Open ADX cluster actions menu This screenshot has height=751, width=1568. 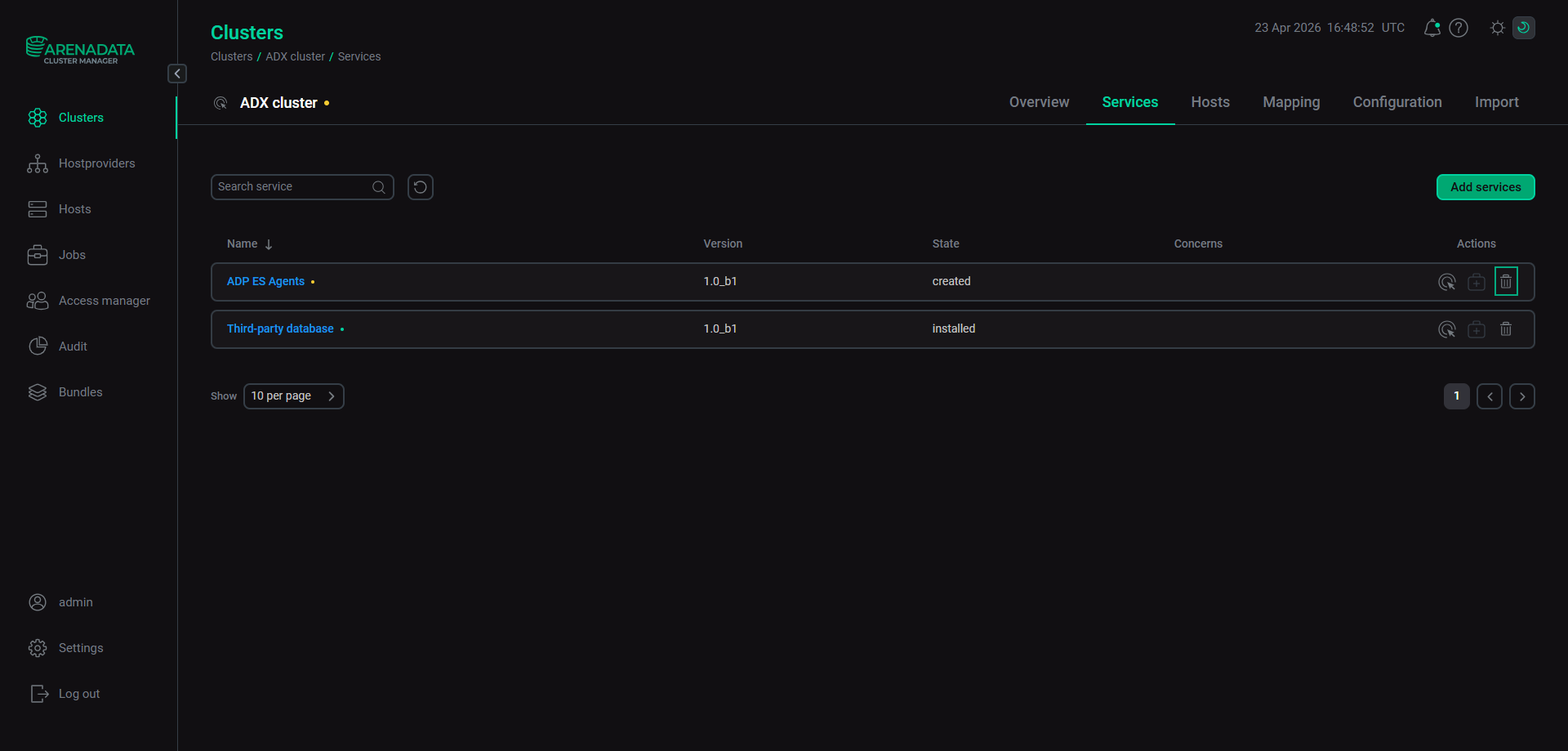220,103
